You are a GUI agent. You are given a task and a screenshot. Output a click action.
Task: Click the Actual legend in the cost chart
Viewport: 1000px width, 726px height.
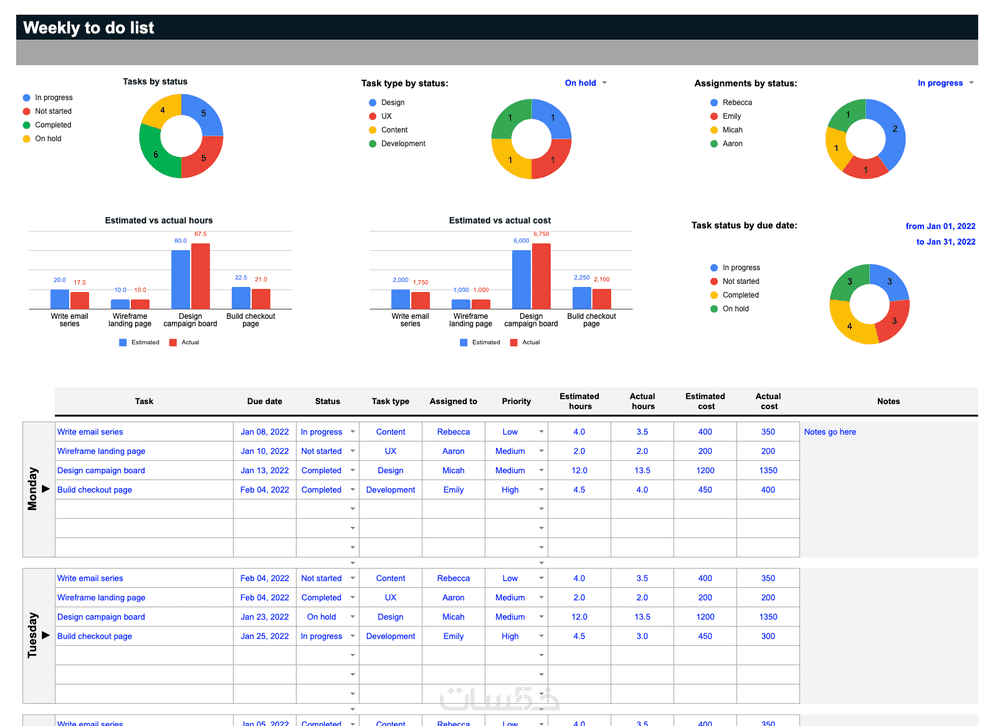(x=525, y=343)
